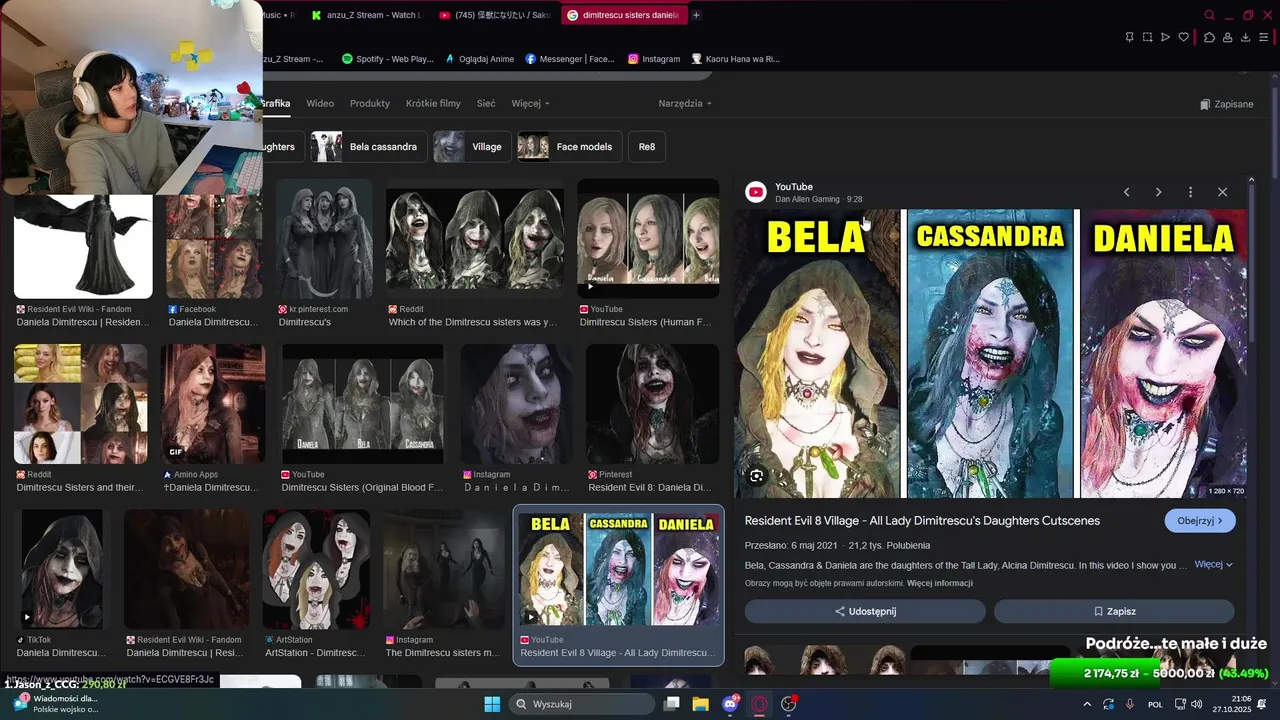Open the Więcej informacji link
Screen dimensions: 1280x720
coord(940,583)
